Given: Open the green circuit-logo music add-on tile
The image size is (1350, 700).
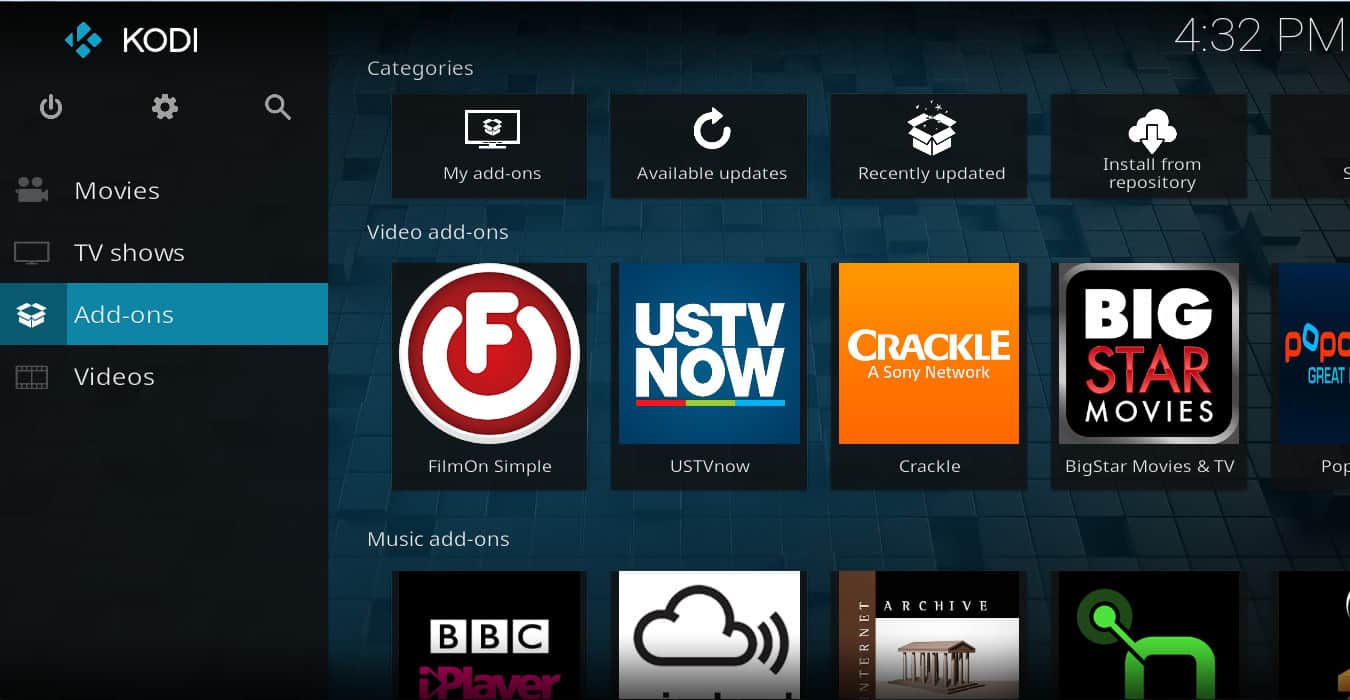Looking at the screenshot, I should coord(1150,635).
